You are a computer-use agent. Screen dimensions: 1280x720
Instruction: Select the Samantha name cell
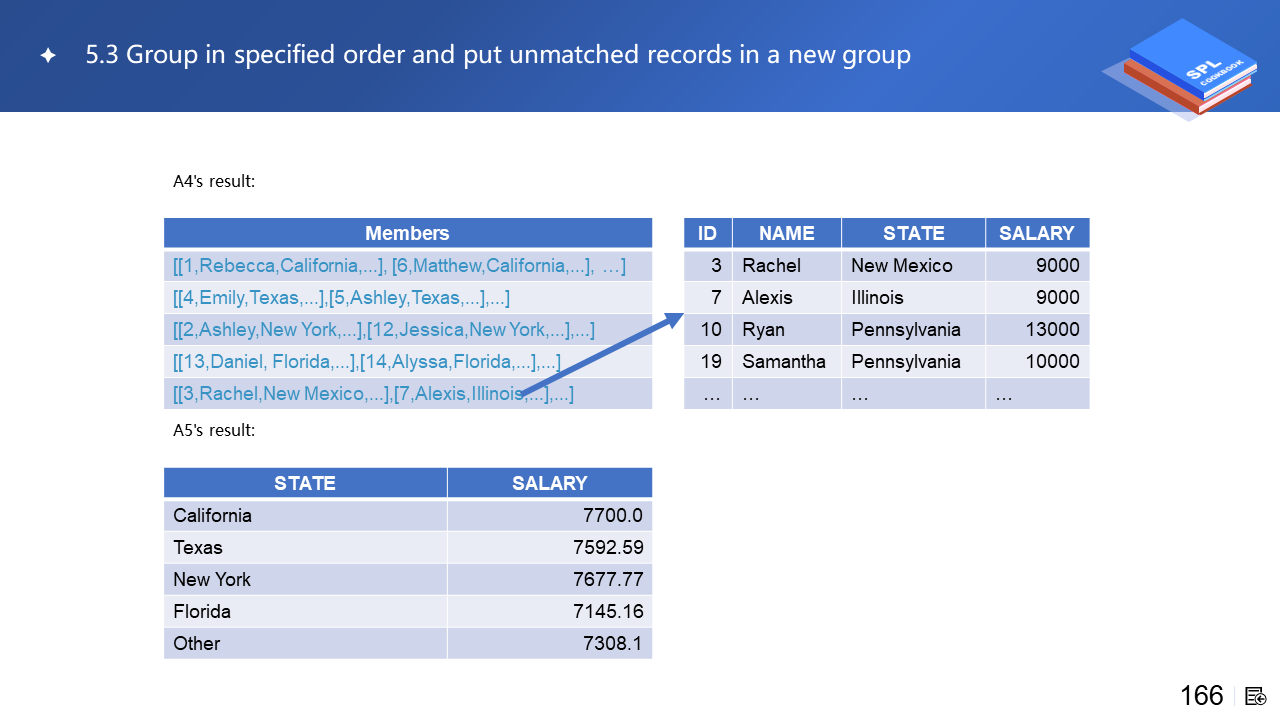coord(784,362)
